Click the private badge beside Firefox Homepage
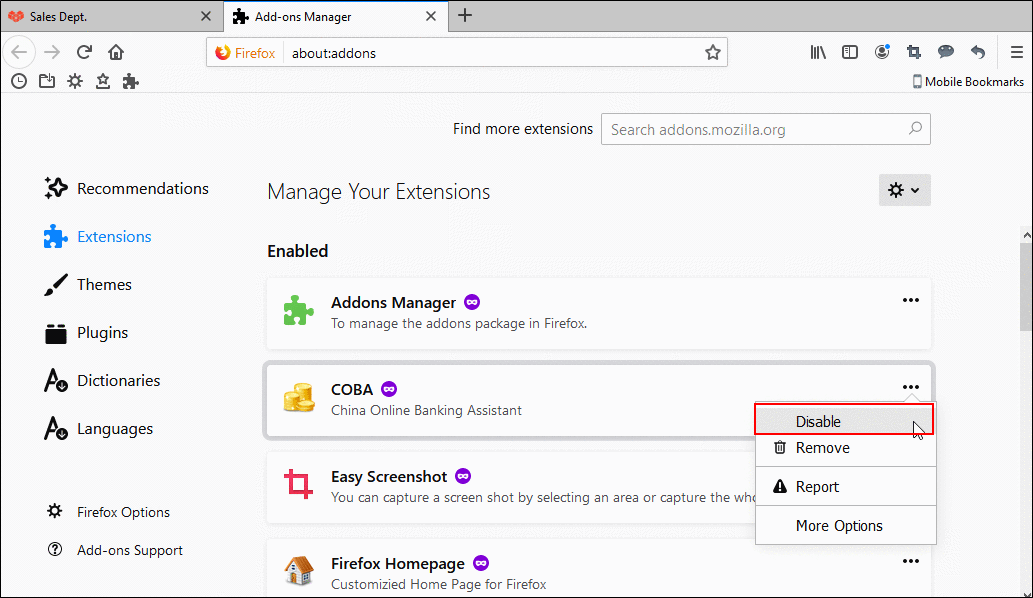The width and height of the screenshot is (1033, 598). tap(481, 563)
